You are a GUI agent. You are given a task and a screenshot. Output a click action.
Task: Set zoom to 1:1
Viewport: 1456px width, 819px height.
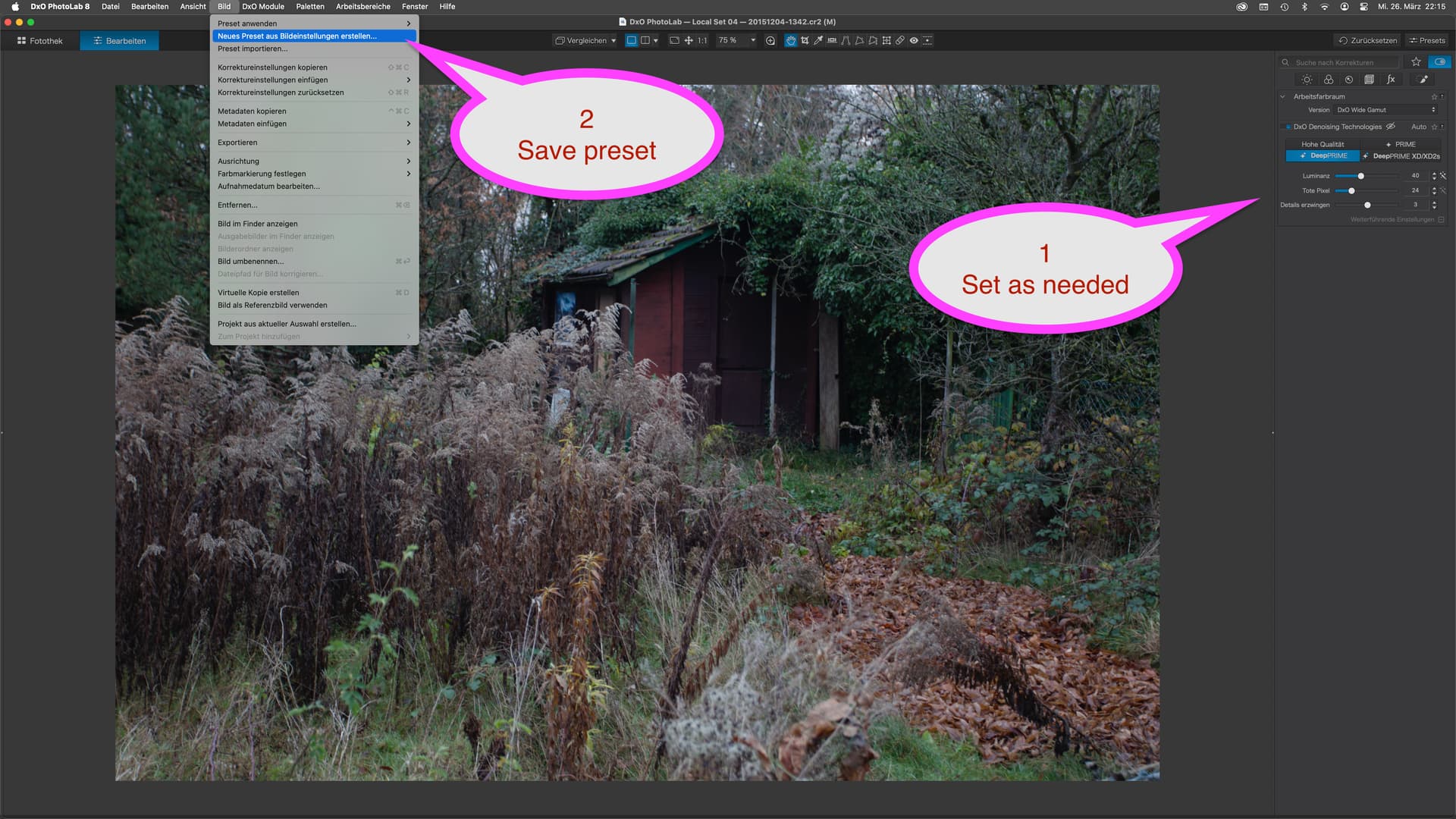pos(702,40)
